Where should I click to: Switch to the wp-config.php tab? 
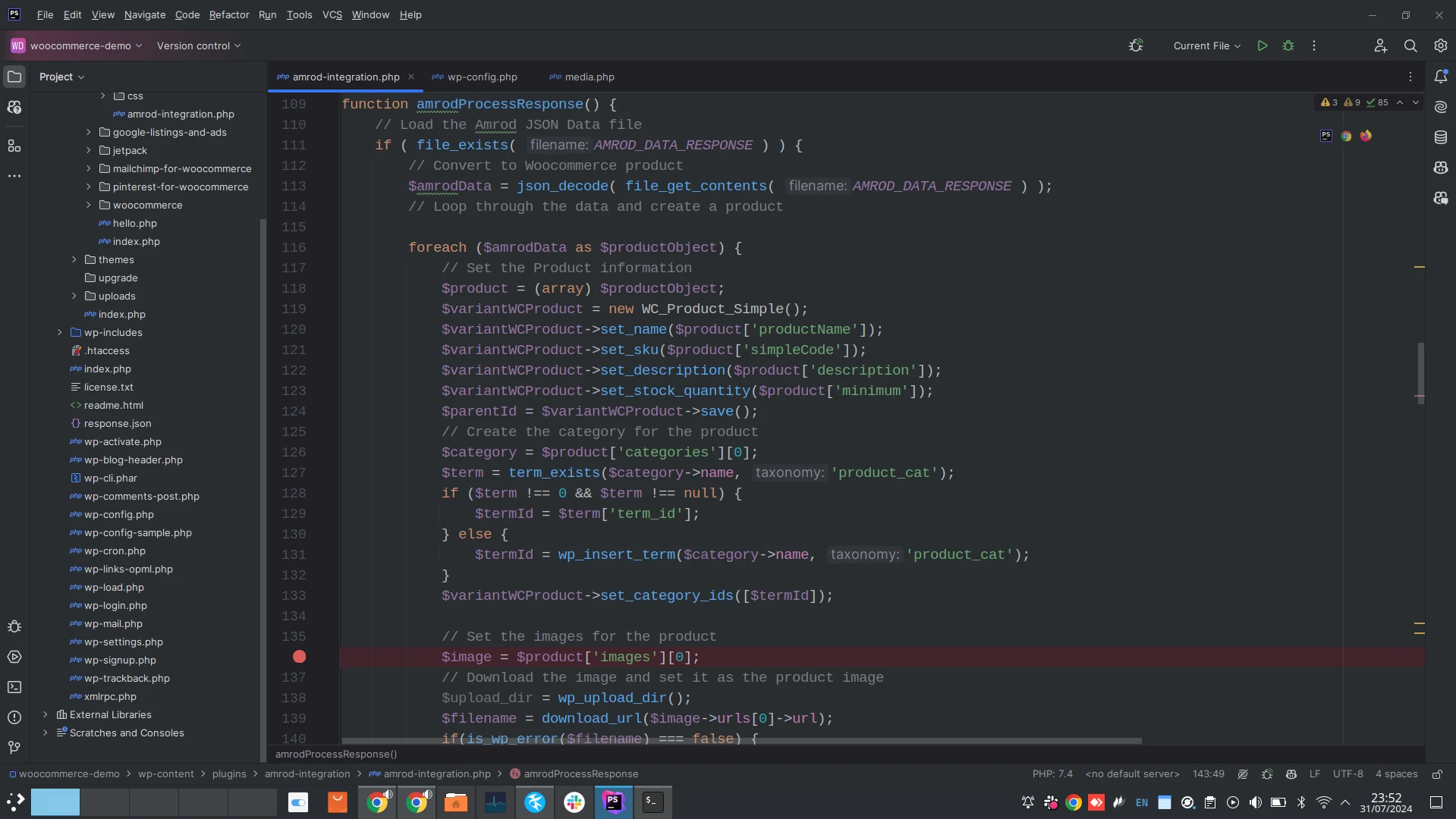tap(482, 77)
